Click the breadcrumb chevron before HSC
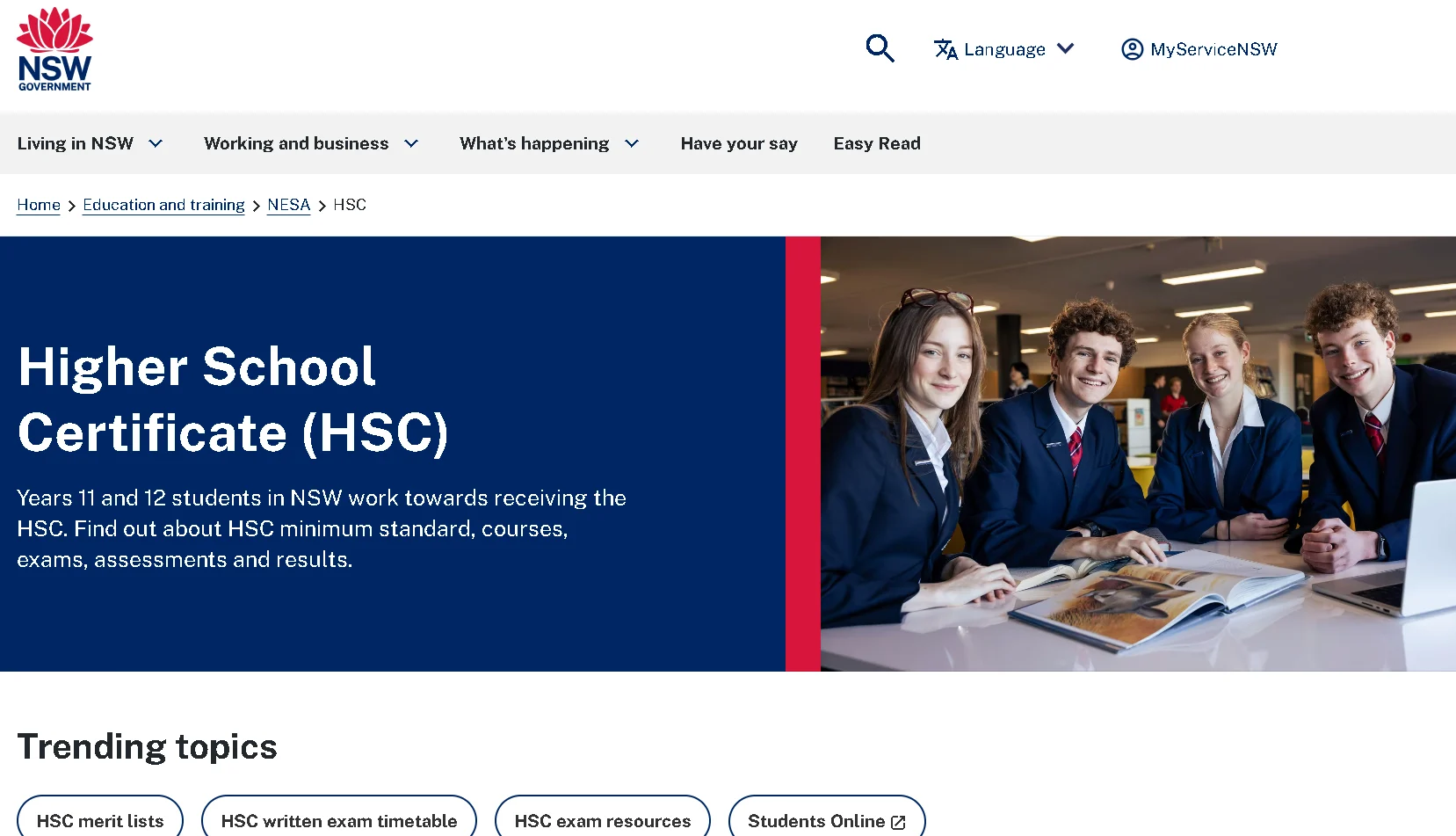Screen dimensions: 1456x836 (x=322, y=205)
